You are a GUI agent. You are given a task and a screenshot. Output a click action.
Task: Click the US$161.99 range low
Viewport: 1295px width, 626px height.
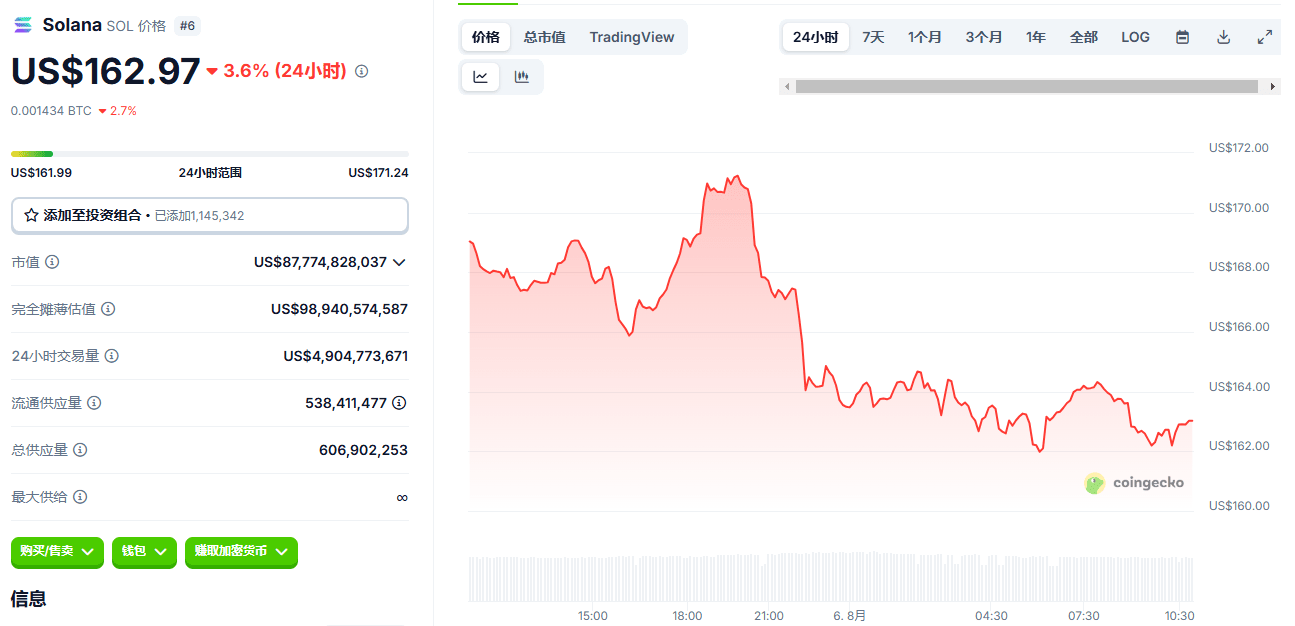(41, 172)
